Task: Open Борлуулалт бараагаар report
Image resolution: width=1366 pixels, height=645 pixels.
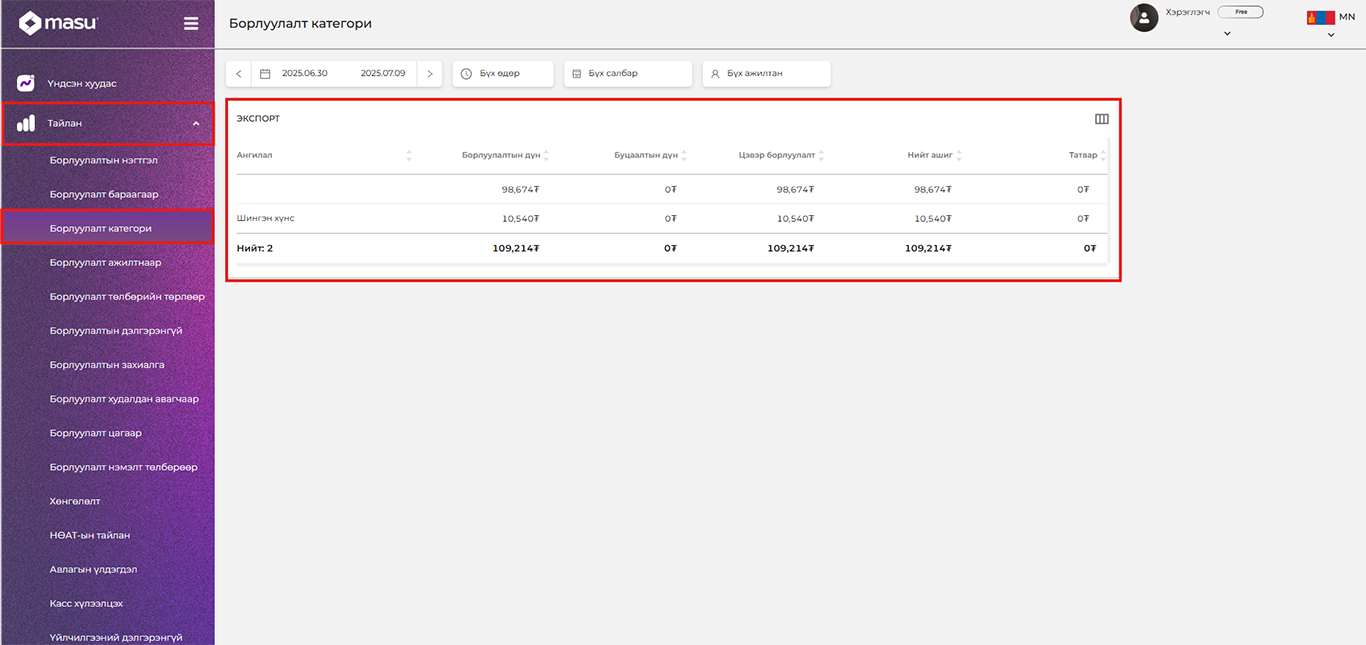Action: 104,194
